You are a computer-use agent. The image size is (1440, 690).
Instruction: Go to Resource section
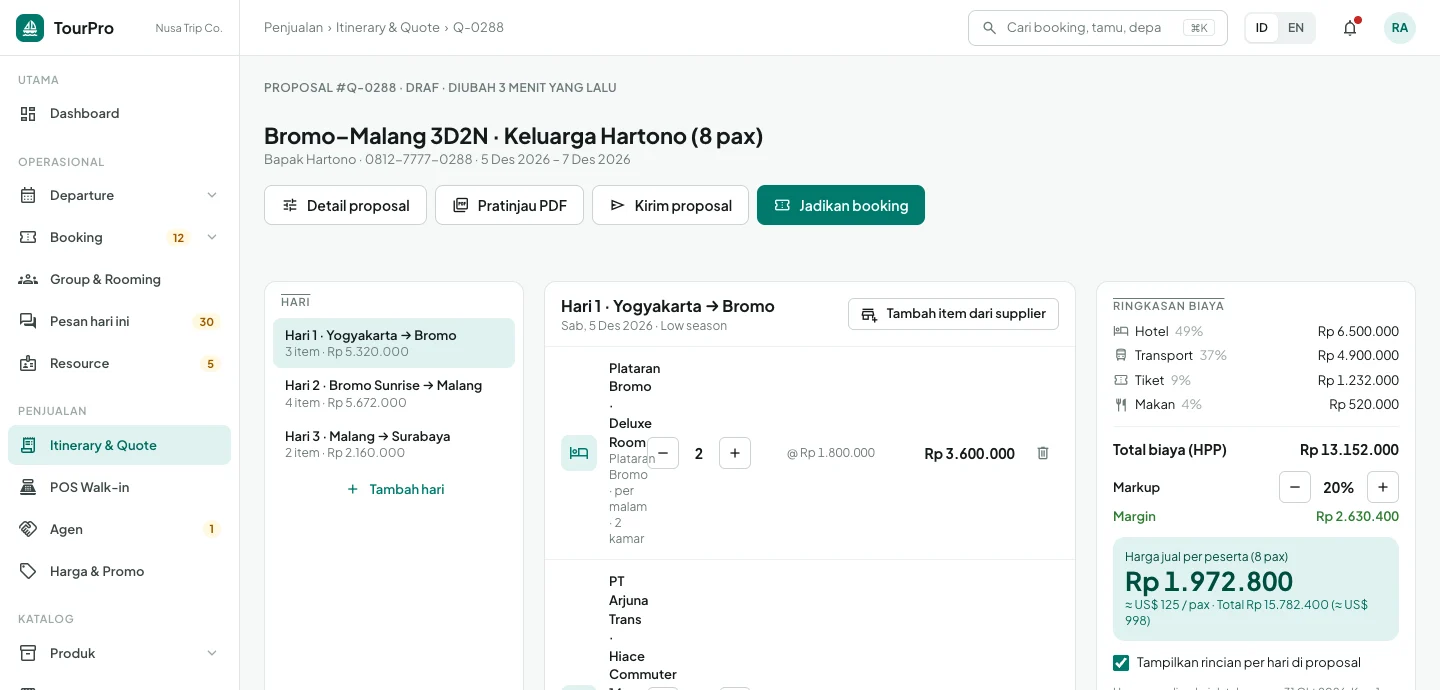[119, 363]
